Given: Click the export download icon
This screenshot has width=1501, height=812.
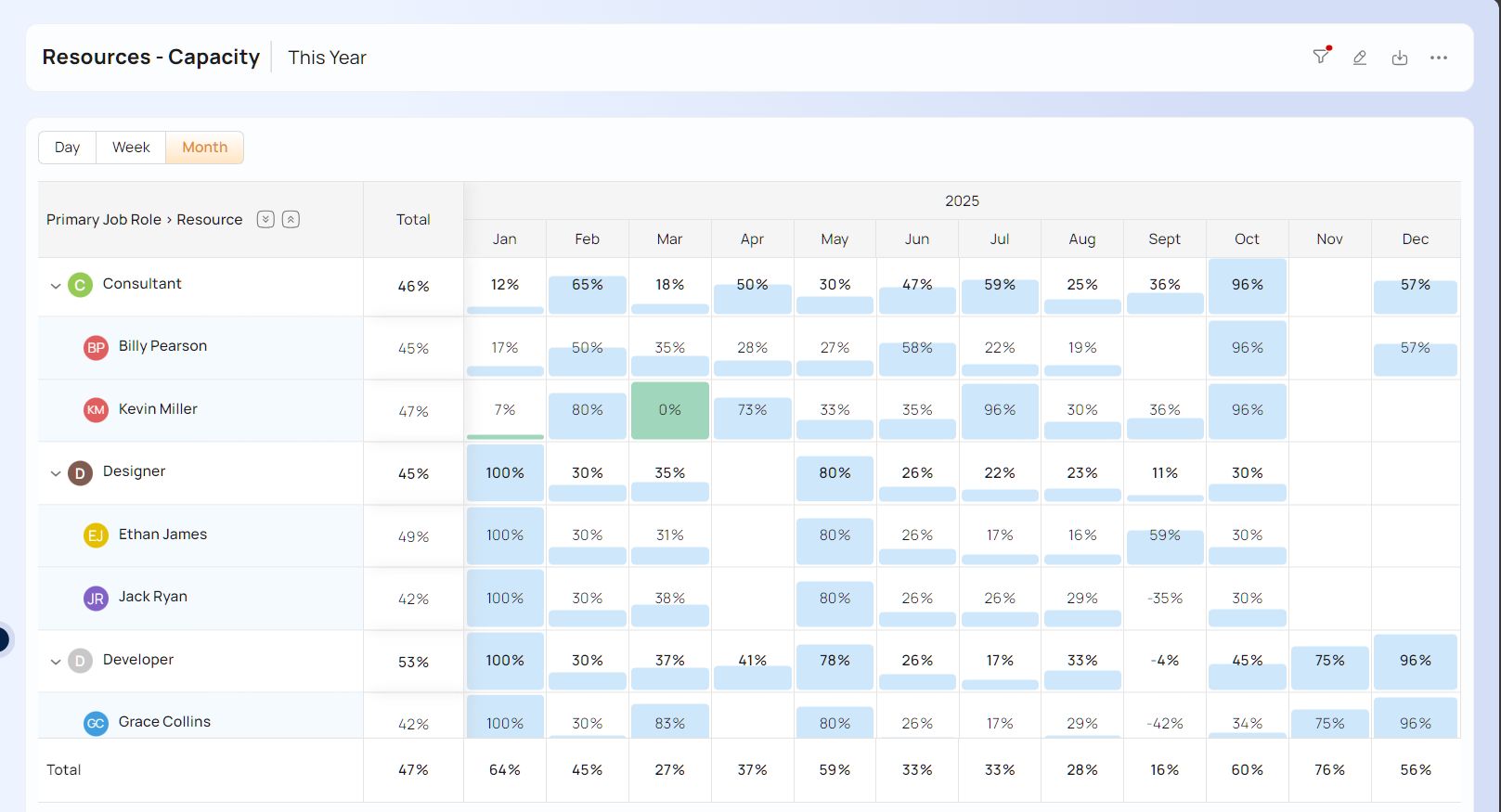Looking at the screenshot, I should coord(1400,58).
